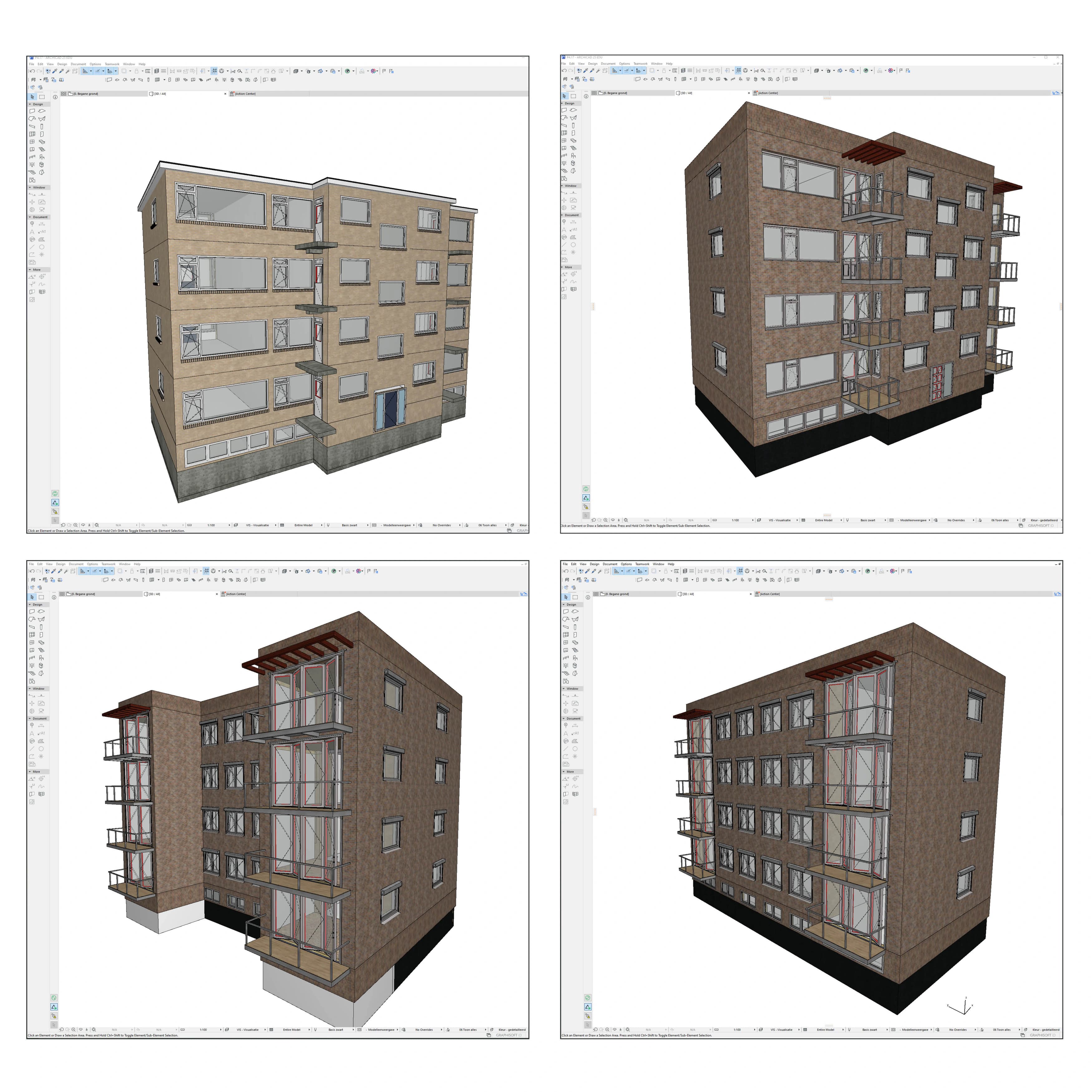Collapse the Window toolbox section in top-left window

[x=30, y=188]
